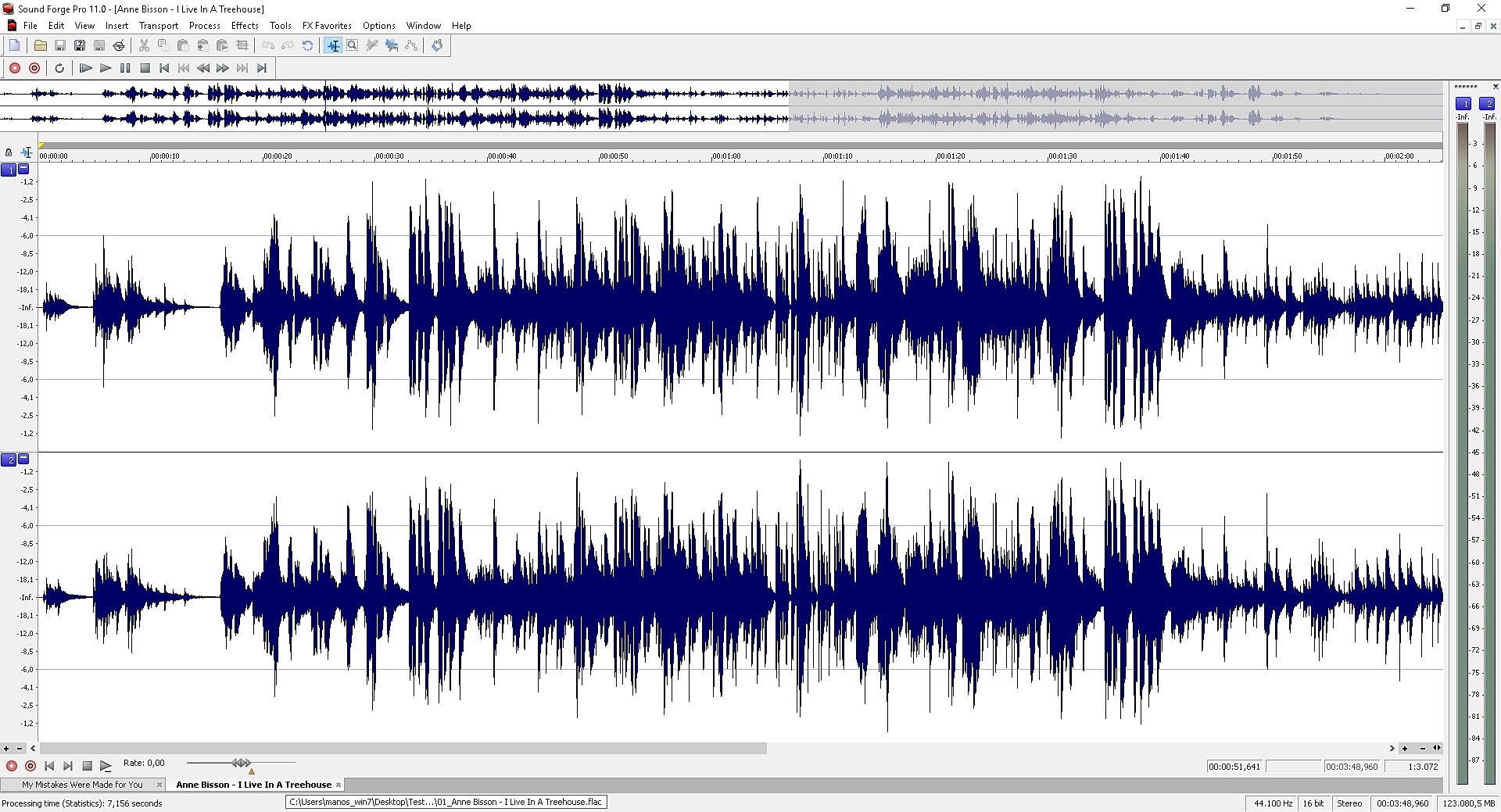Open the FX Favorites menu
This screenshot has height=812, width=1501.
click(x=327, y=26)
